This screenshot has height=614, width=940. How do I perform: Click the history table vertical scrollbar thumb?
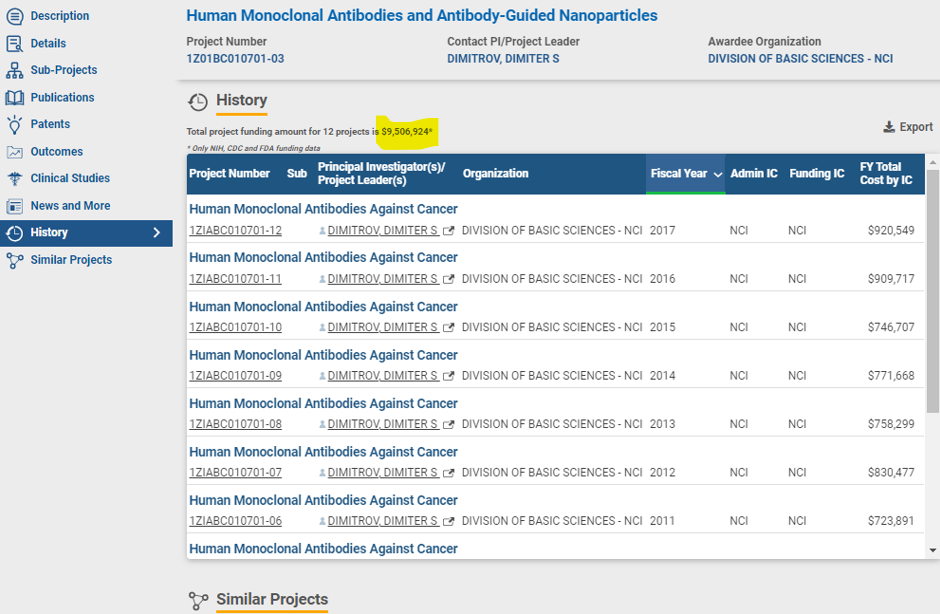click(932, 291)
